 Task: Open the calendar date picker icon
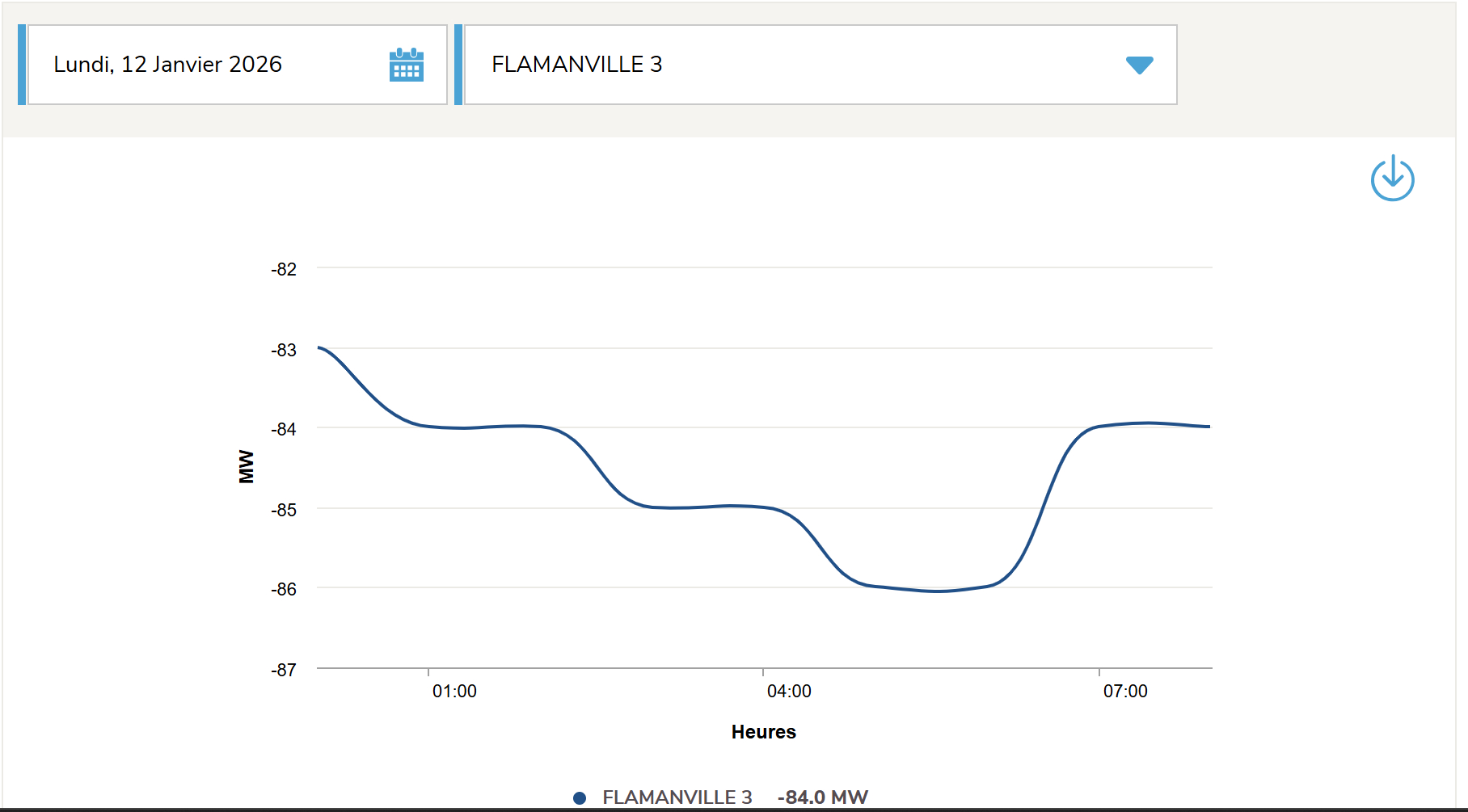click(406, 65)
